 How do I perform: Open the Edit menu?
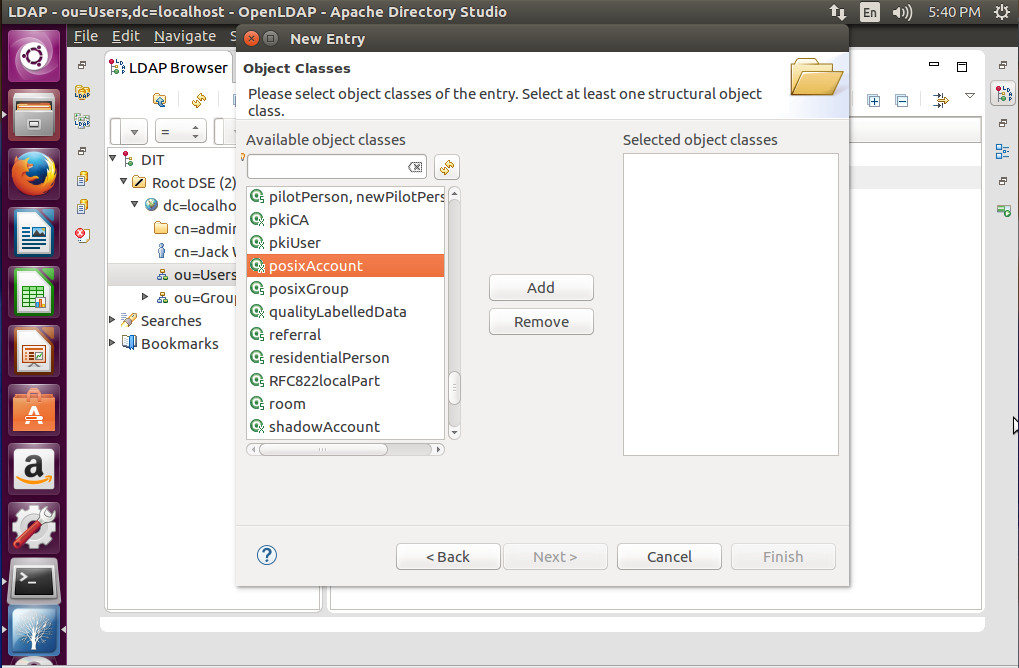click(126, 36)
